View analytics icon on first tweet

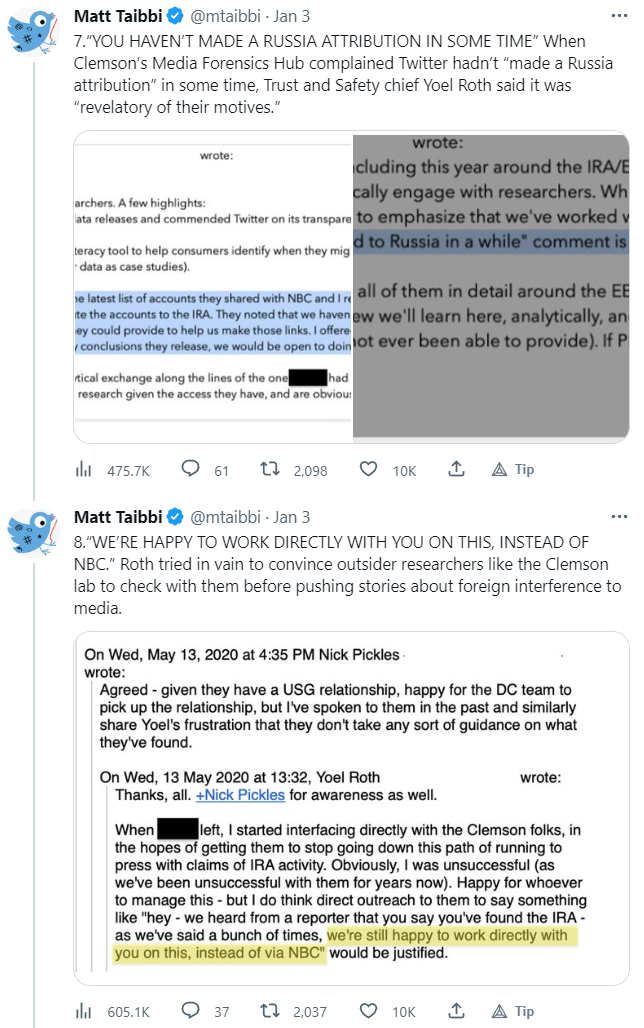pos(85,470)
